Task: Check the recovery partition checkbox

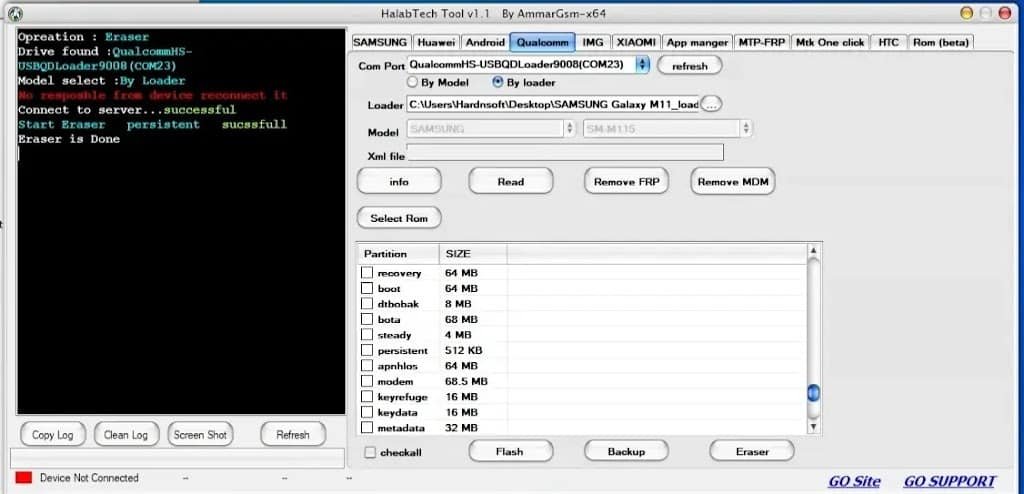Action: tap(367, 272)
